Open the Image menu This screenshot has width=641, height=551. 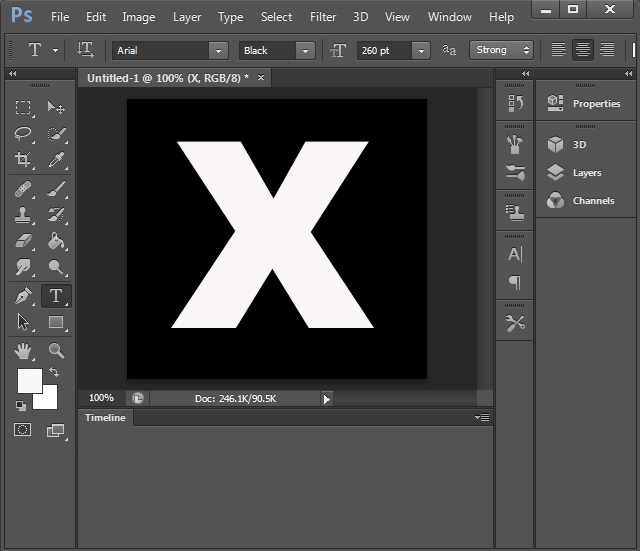tap(139, 17)
